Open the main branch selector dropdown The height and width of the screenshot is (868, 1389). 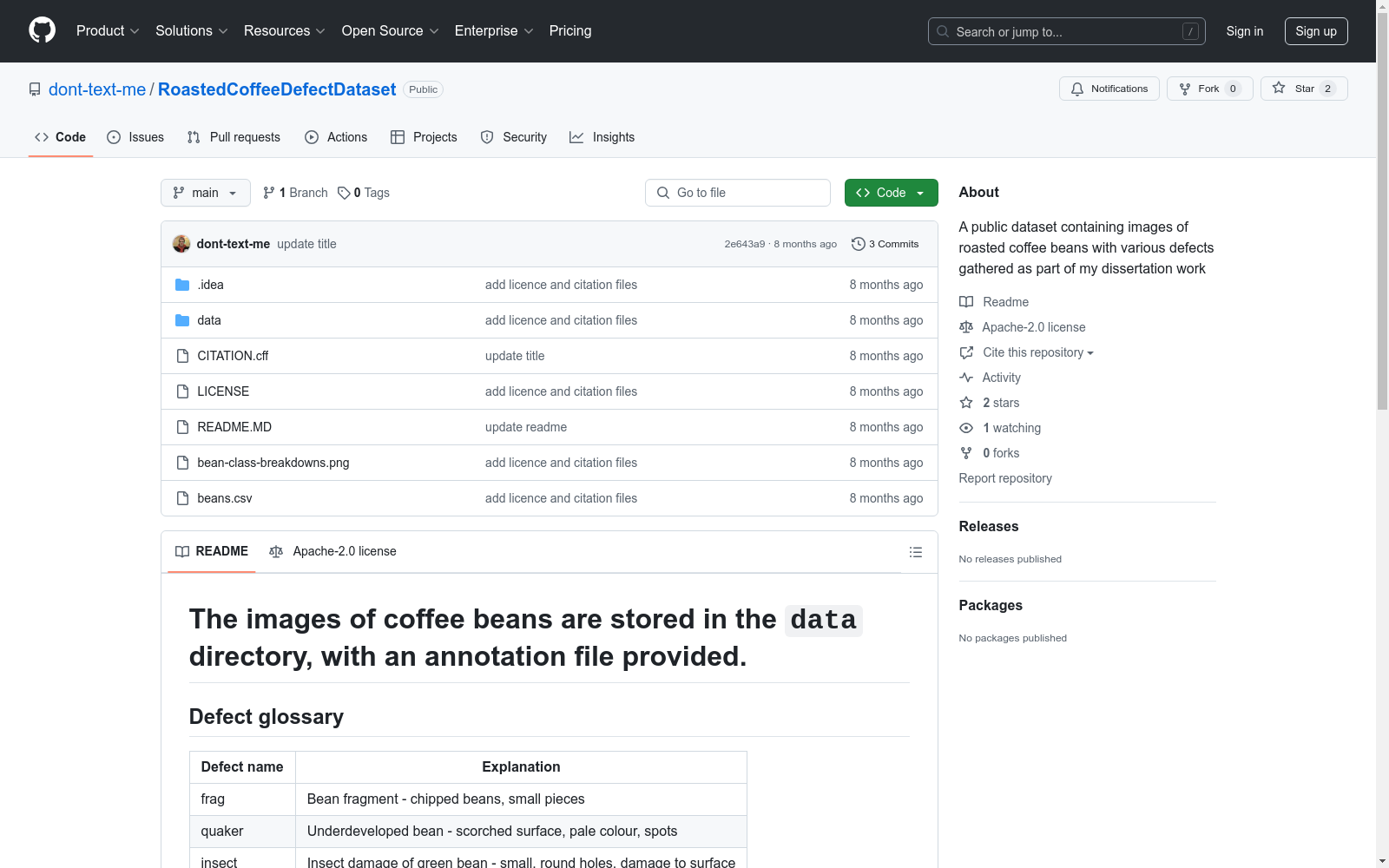[x=206, y=193]
